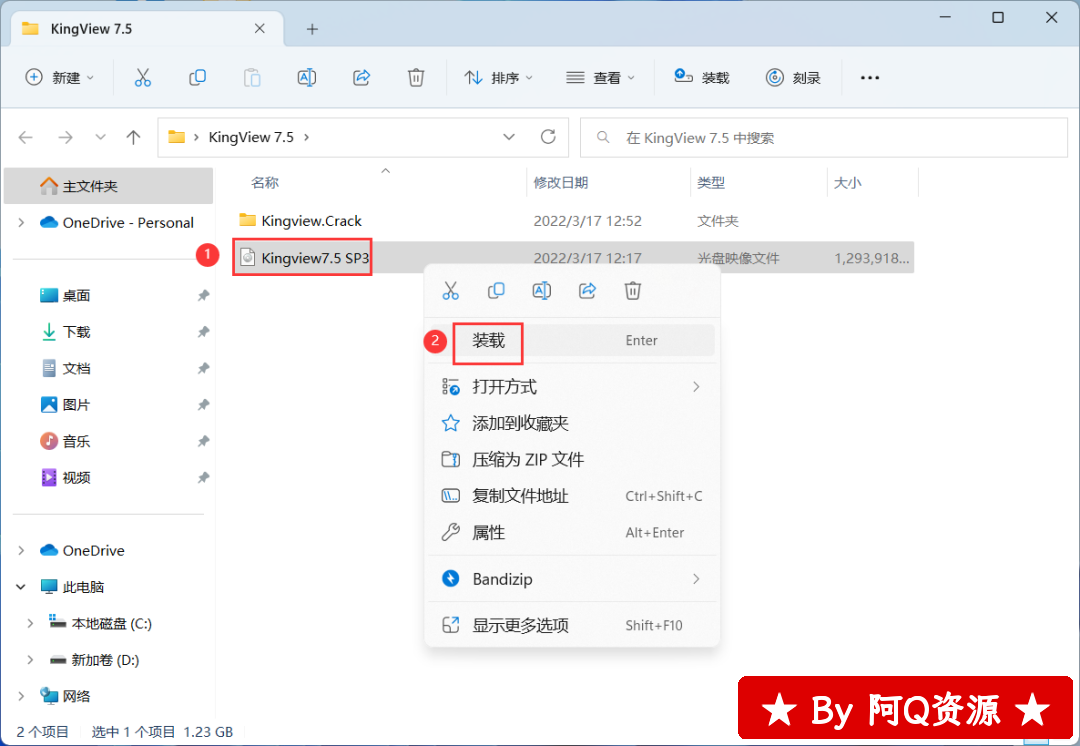Click the Paste icon in the toolbar
The width and height of the screenshot is (1080, 746).
click(252, 77)
